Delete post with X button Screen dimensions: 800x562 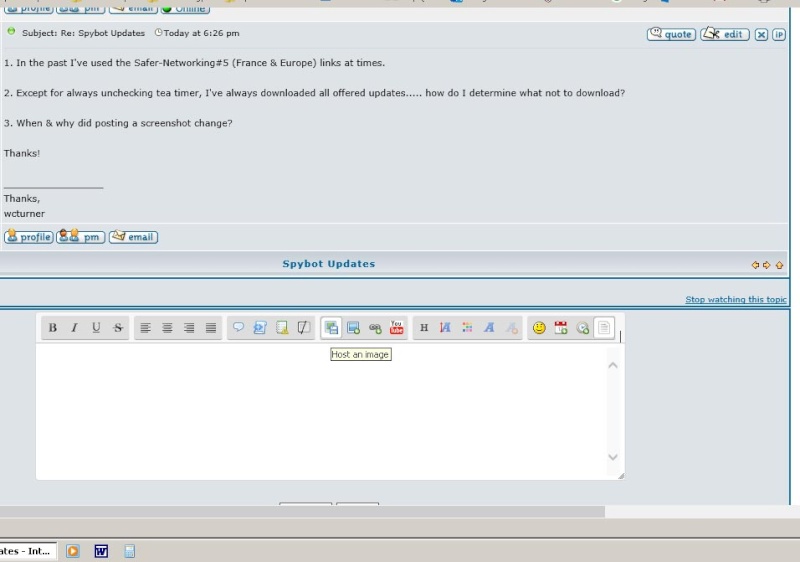(761, 34)
